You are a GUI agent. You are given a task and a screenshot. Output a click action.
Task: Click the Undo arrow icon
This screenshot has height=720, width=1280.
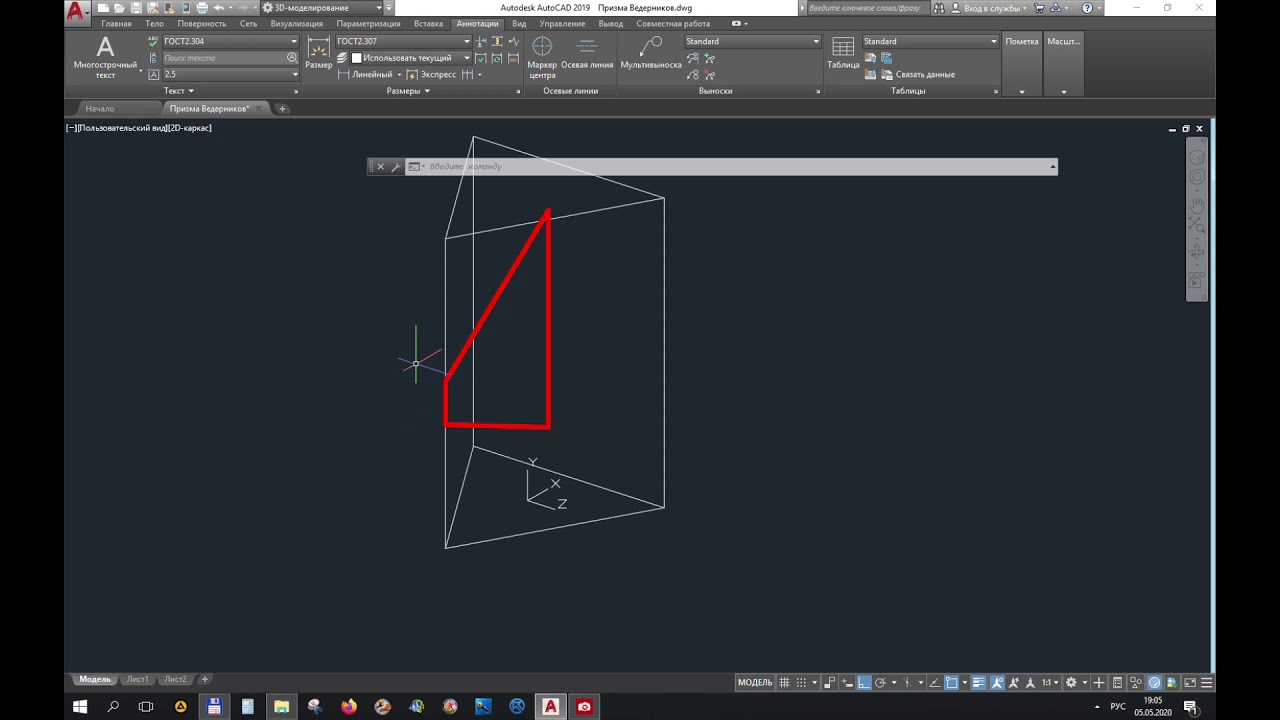click(219, 8)
